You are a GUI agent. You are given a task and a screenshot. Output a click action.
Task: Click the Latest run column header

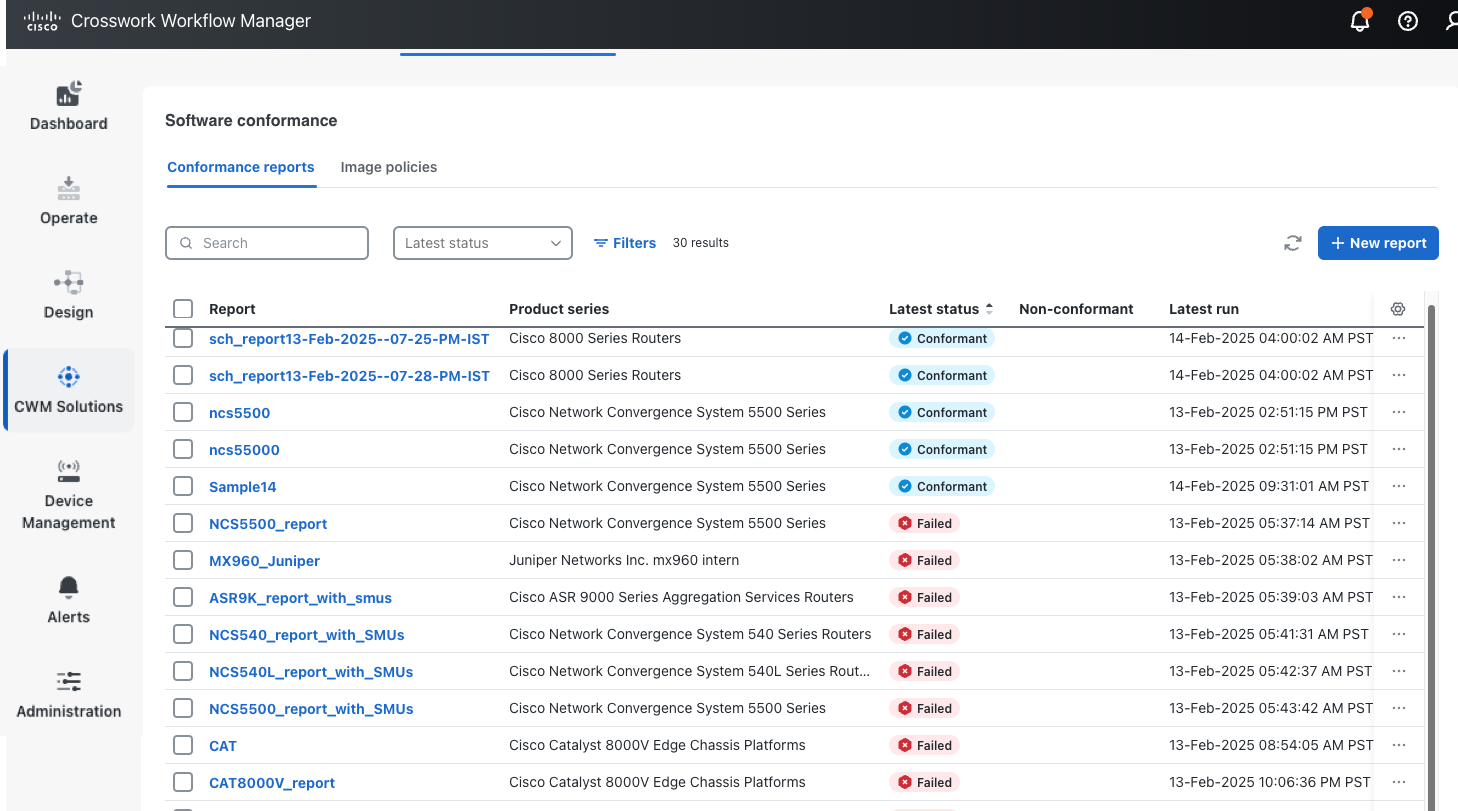pyautogui.click(x=1204, y=309)
